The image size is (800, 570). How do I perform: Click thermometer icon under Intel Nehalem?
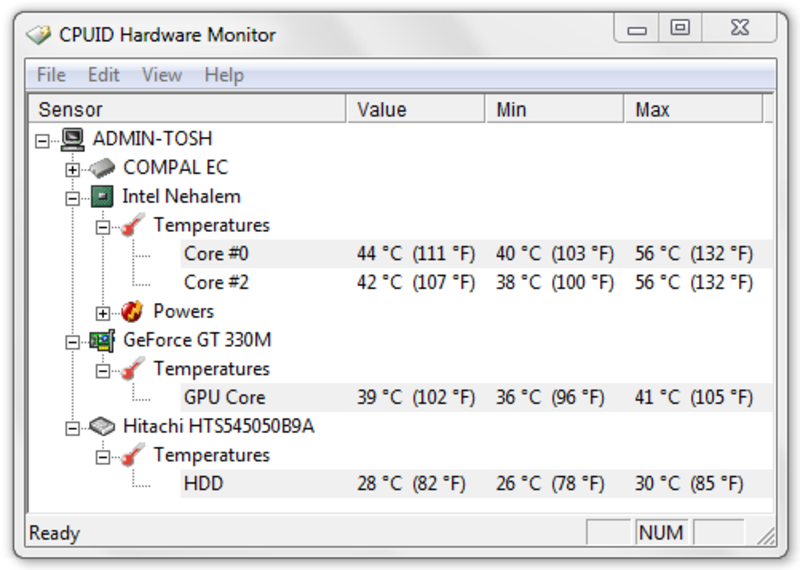click(133, 225)
